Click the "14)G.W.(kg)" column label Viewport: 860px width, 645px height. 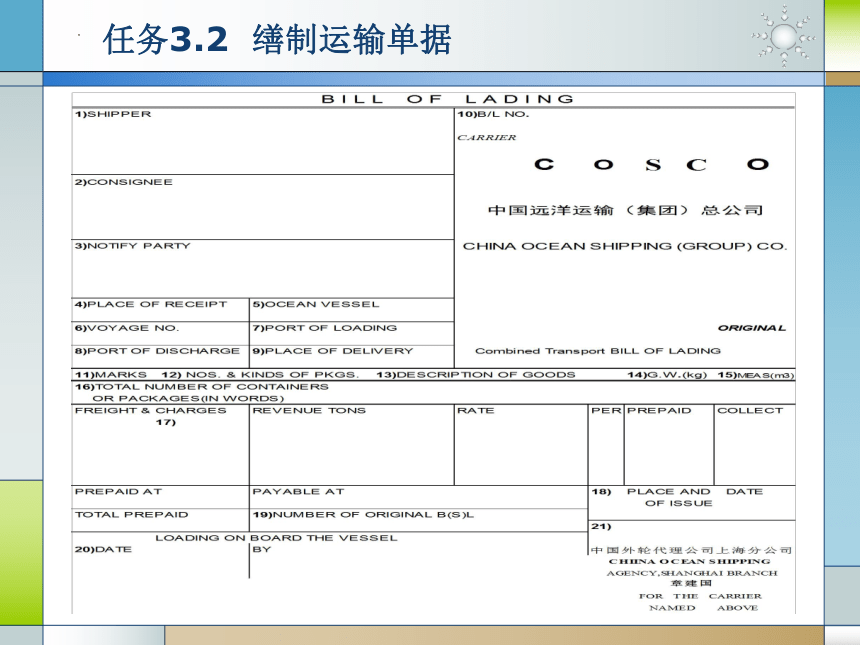[x=667, y=375]
